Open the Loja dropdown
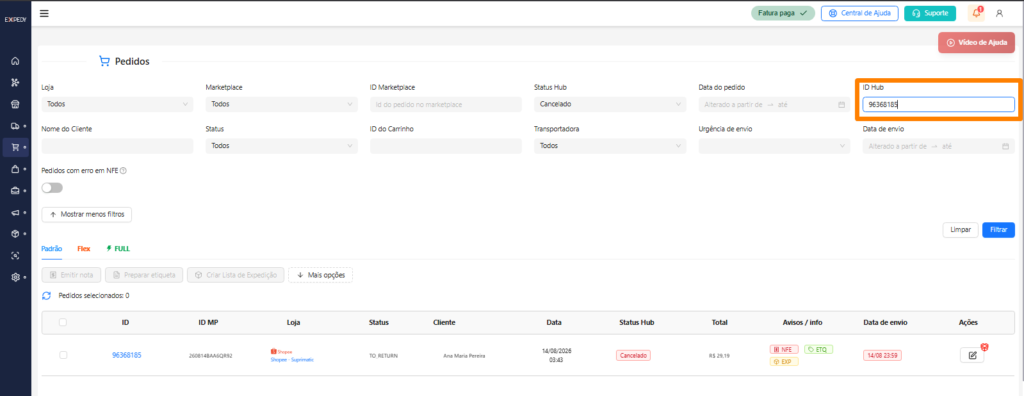1024x396 pixels. (118, 105)
